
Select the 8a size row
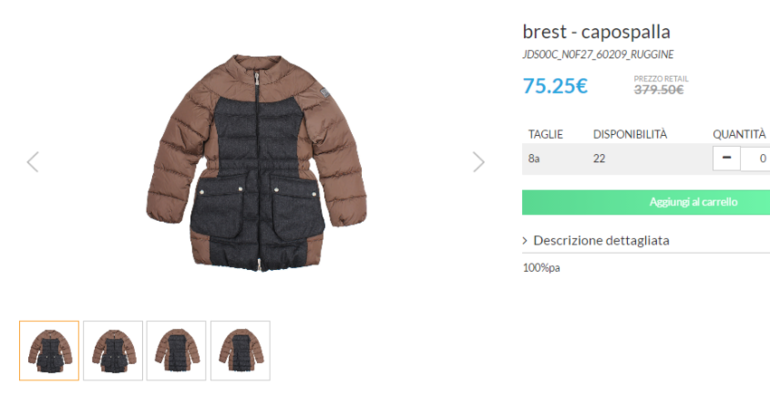click(535, 158)
